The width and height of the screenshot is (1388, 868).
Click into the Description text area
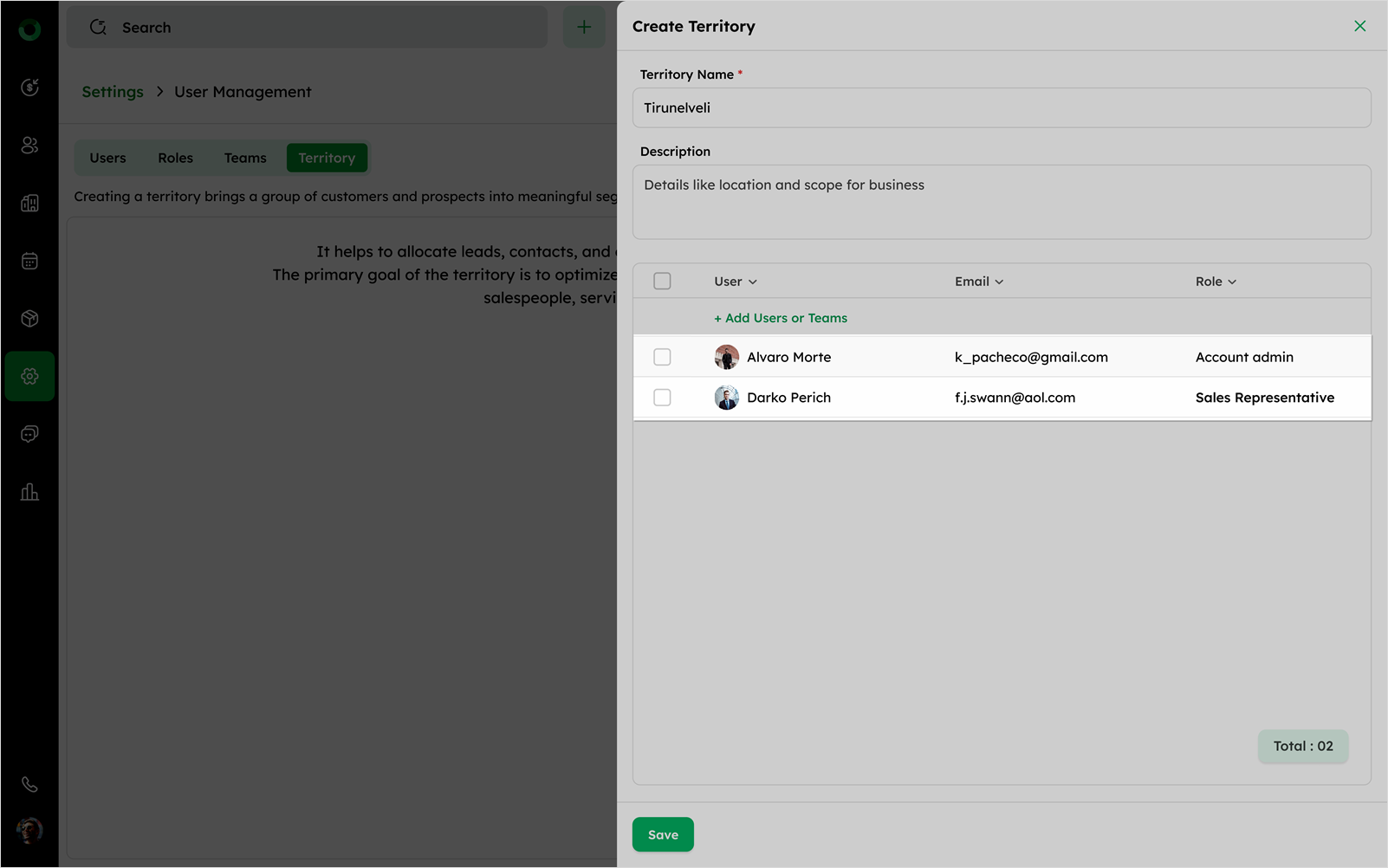[1002, 202]
